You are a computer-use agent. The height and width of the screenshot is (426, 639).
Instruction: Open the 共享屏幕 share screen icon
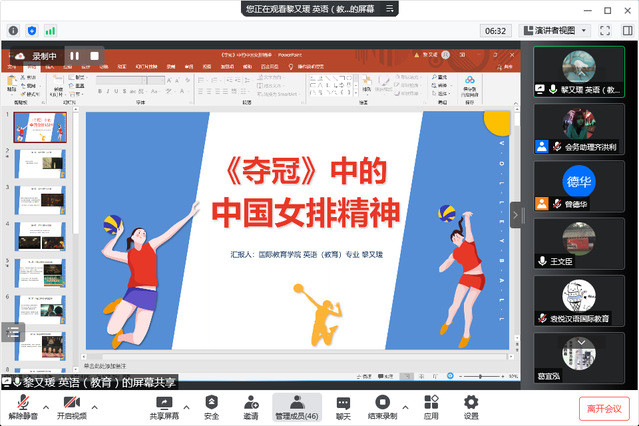coord(164,402)
